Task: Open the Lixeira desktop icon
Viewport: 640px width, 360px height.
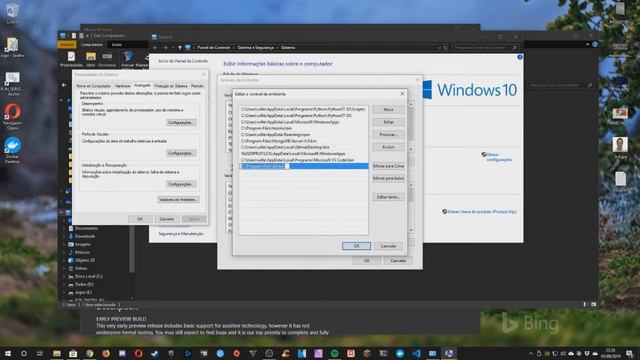Action: pyautogui.click(x=12, y=13)
